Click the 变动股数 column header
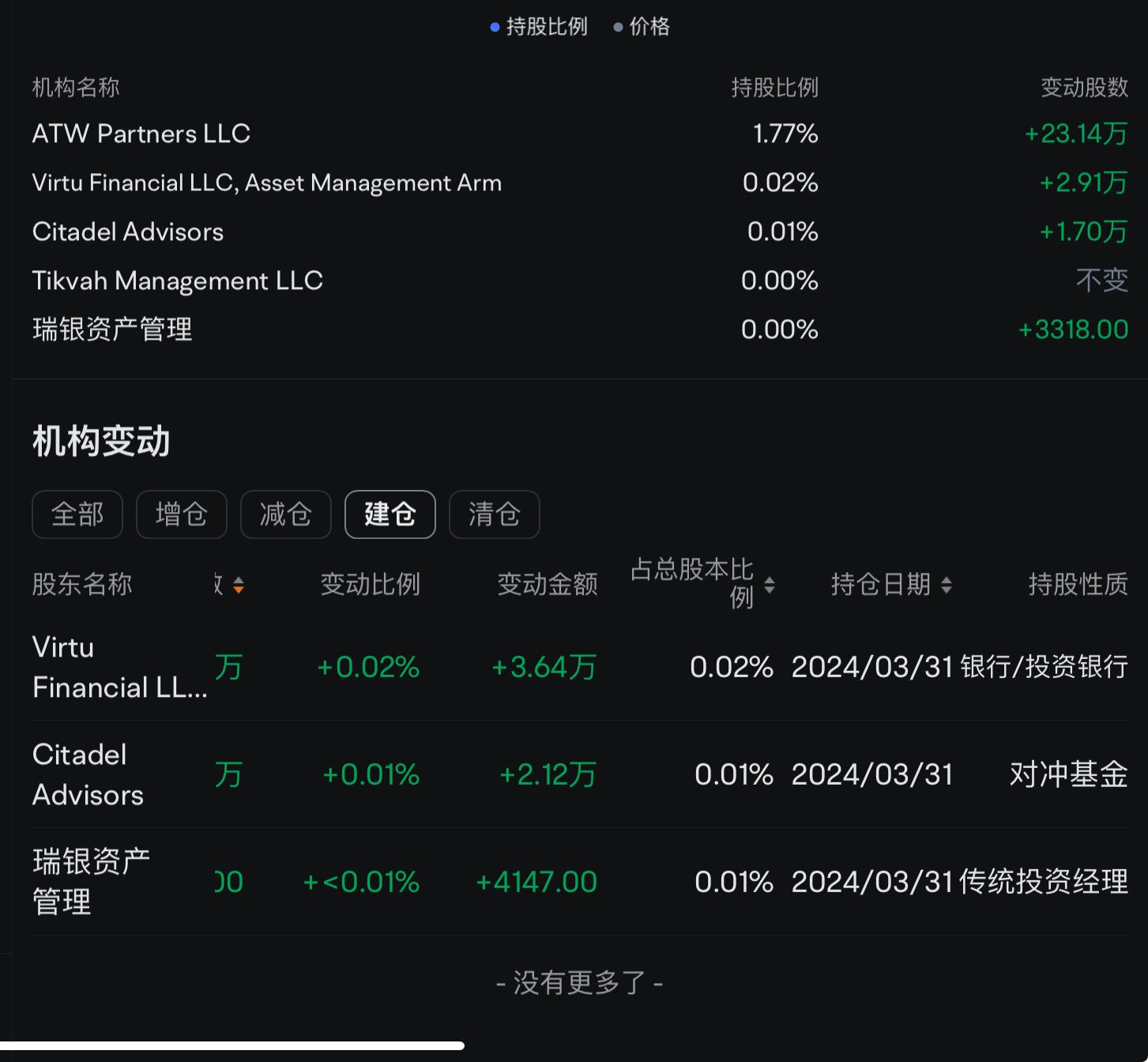Screen dimensions: 1148x1062 click(1085, 87)
